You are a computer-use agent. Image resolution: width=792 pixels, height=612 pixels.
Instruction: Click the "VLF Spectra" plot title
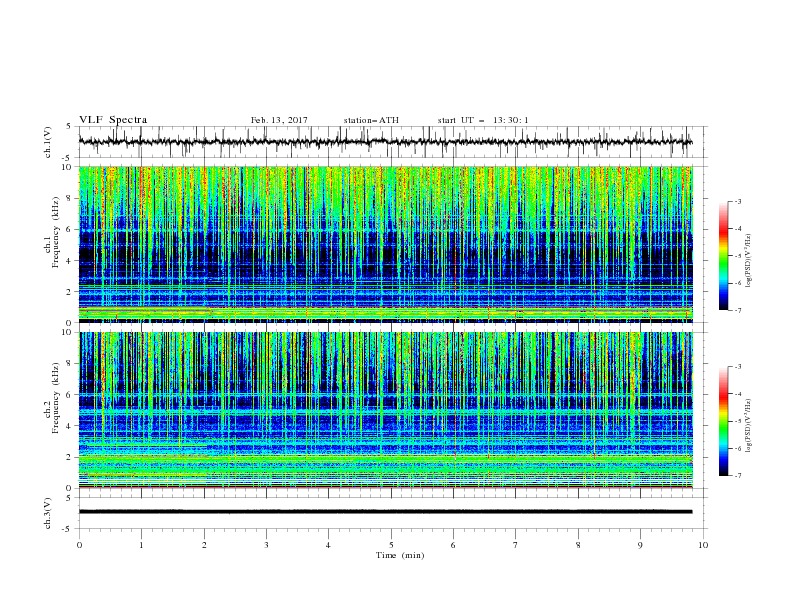coord(113,120)
